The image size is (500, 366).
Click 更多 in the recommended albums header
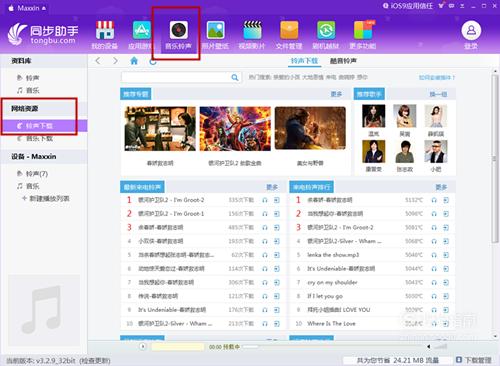tap(336, 94)
